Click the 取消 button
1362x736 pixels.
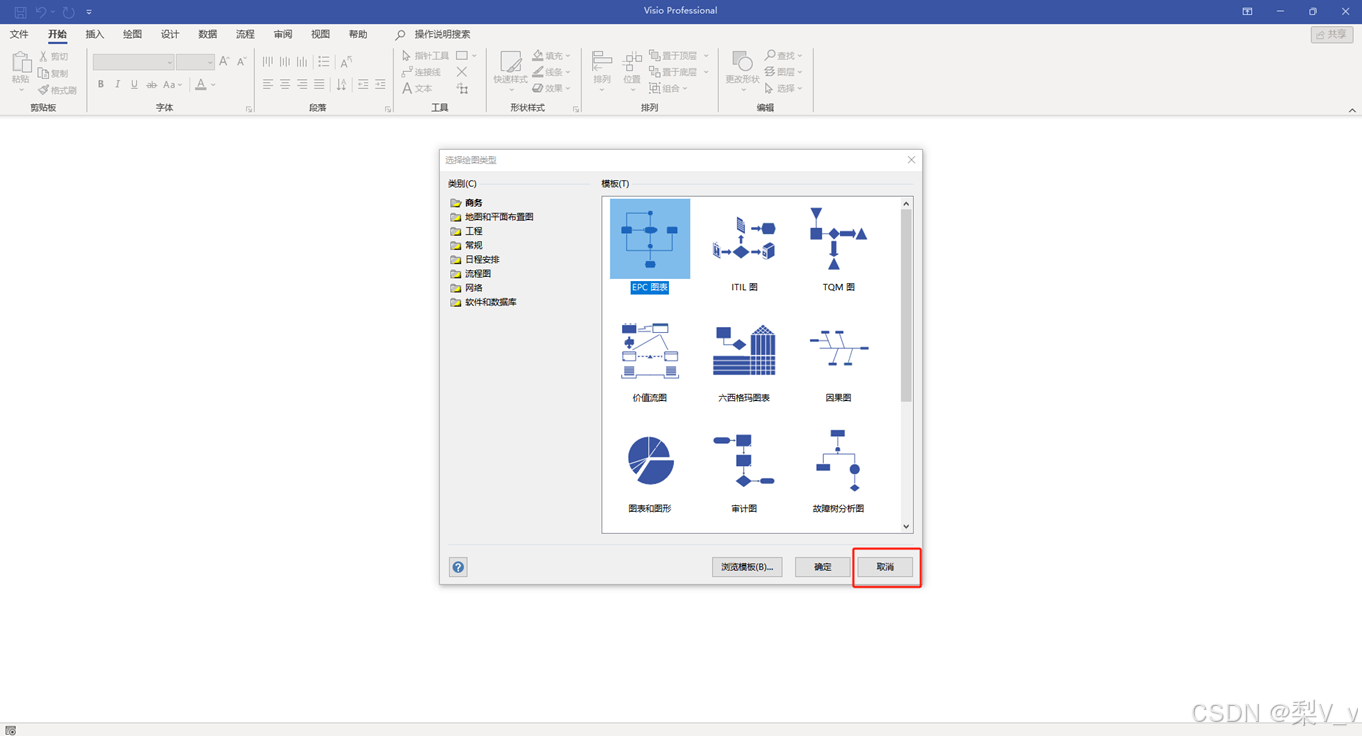[885, 567]
